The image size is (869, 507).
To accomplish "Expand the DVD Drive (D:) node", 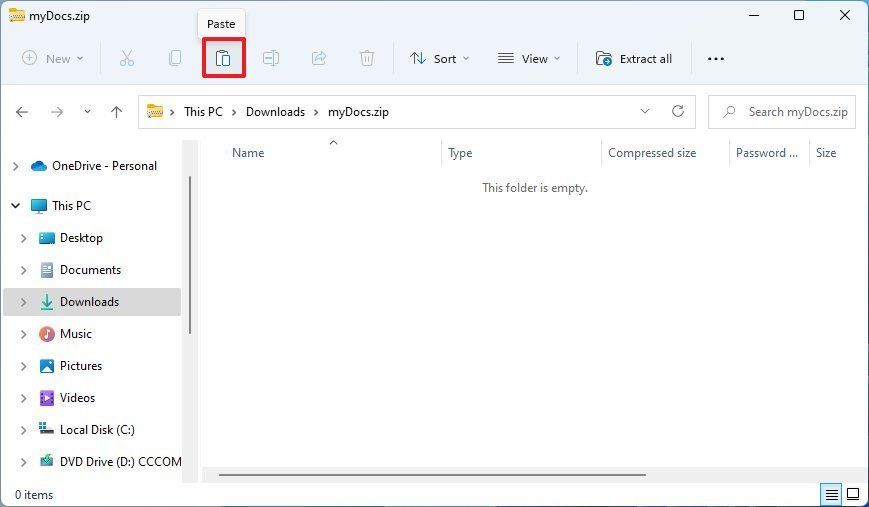I will coord(23,462).
